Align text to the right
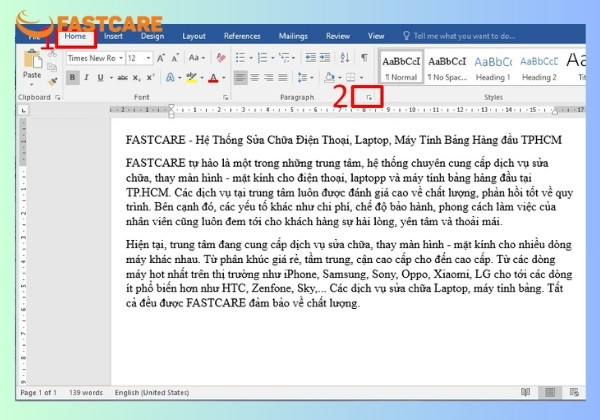This screenshot has height=420, width=600. (x=269, y=78)
